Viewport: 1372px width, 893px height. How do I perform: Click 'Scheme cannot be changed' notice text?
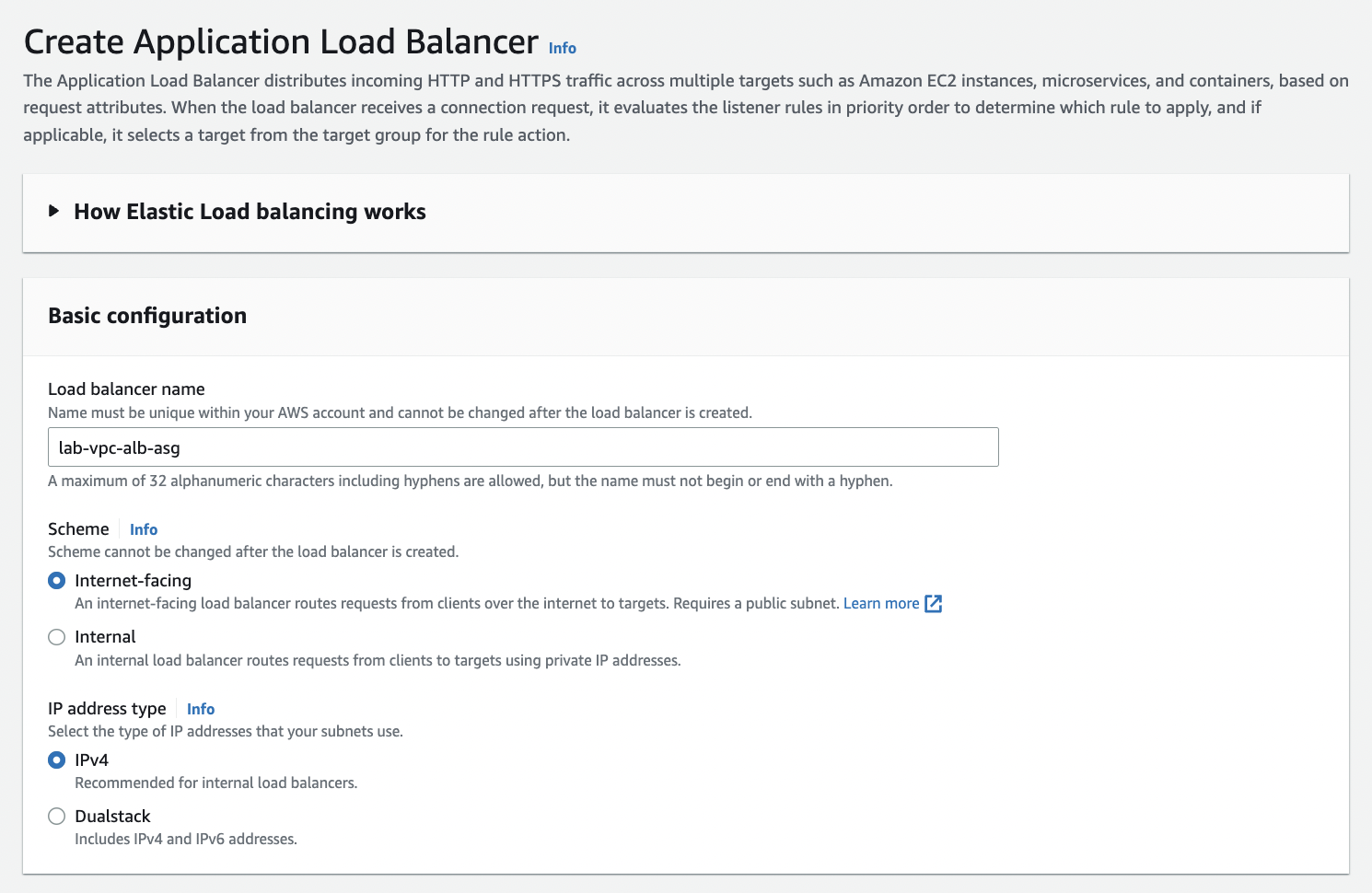coord(253,552)
